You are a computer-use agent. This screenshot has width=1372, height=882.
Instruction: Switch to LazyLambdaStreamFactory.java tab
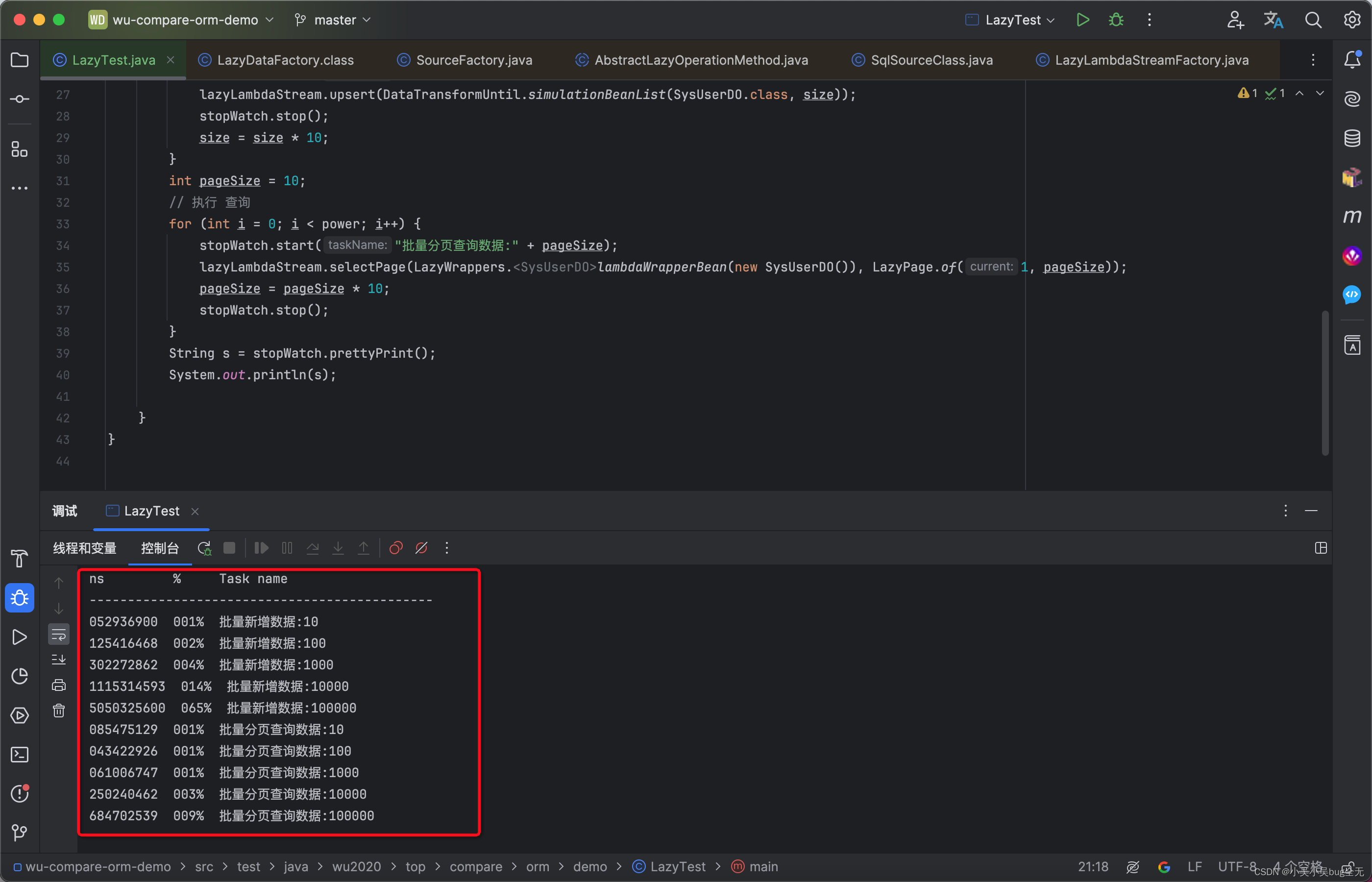pos(1142,60)
